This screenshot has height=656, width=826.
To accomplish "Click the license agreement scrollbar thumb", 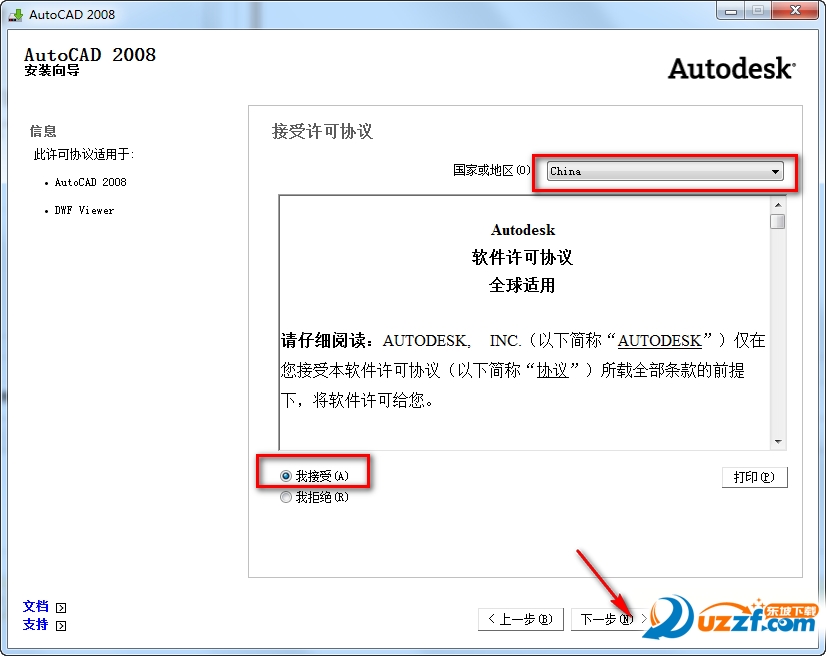I will tap(777, 221).
